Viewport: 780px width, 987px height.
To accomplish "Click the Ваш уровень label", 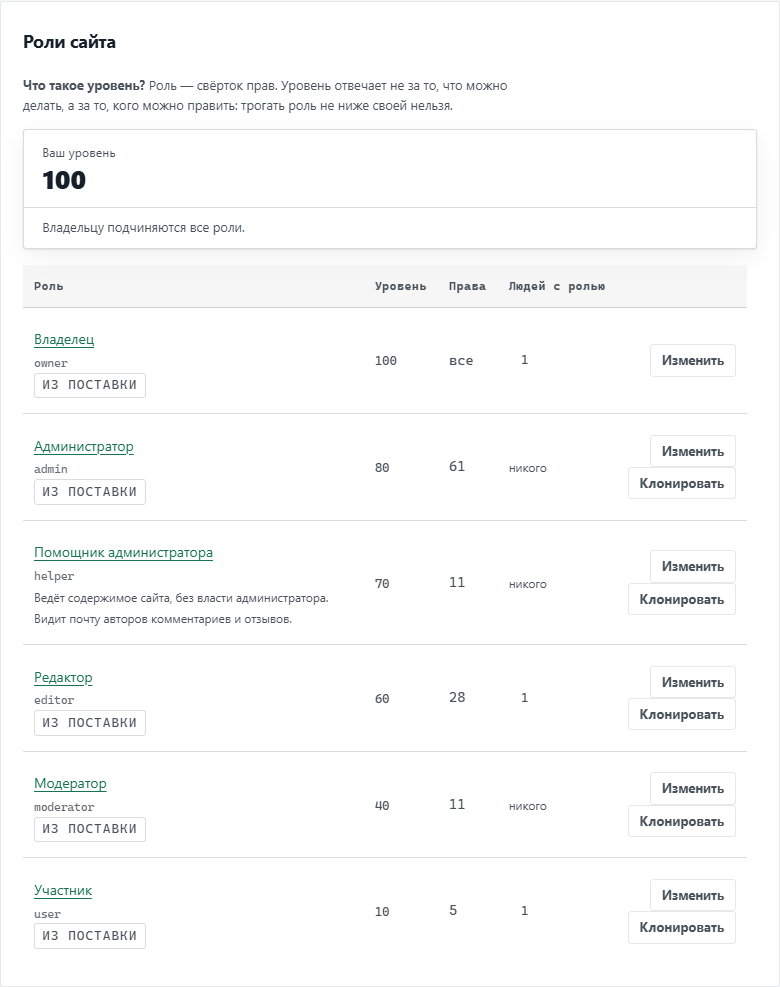I will 79,153.
